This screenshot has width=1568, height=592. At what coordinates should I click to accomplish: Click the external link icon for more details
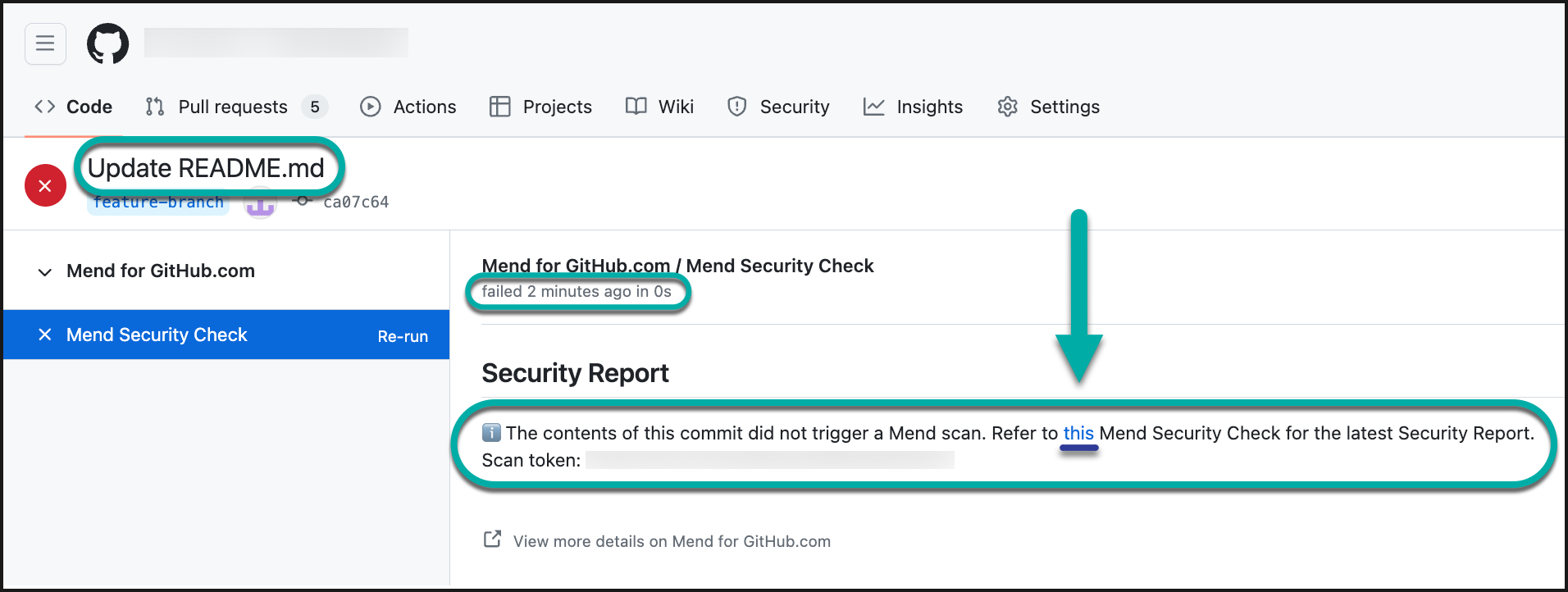coord(492,540)
